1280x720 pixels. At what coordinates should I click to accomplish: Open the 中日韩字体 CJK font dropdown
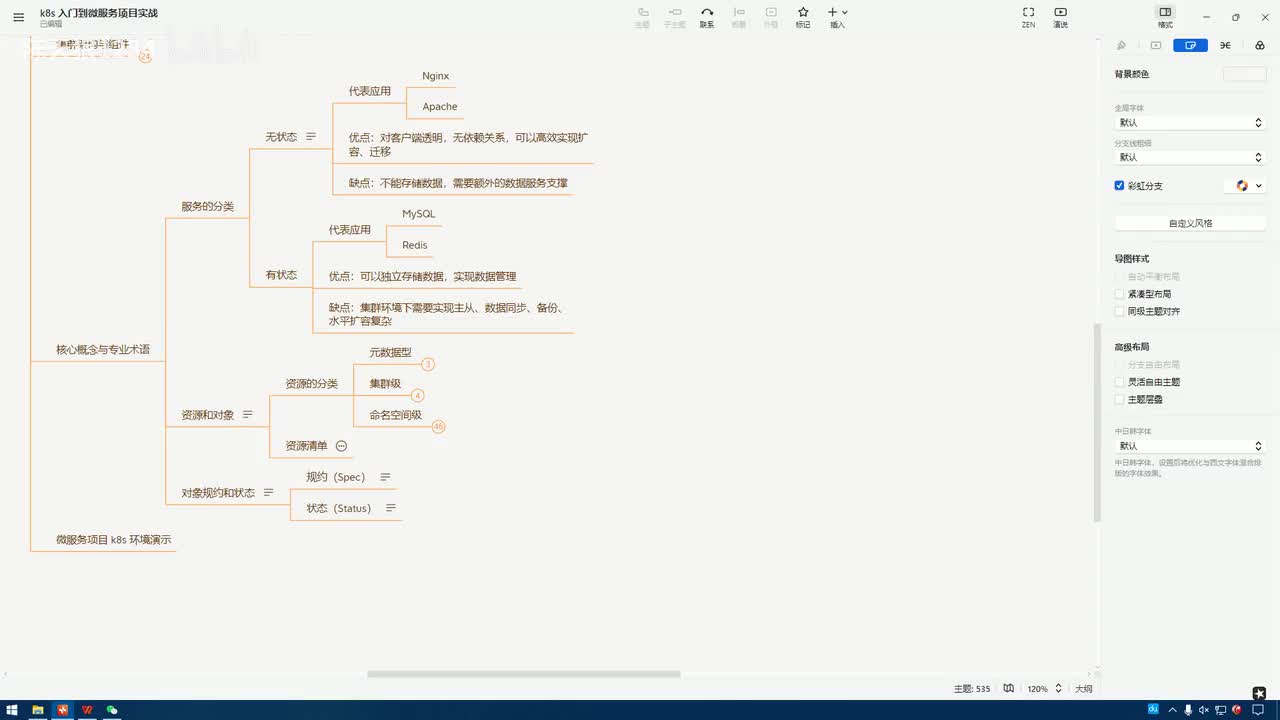point(1190,446)
